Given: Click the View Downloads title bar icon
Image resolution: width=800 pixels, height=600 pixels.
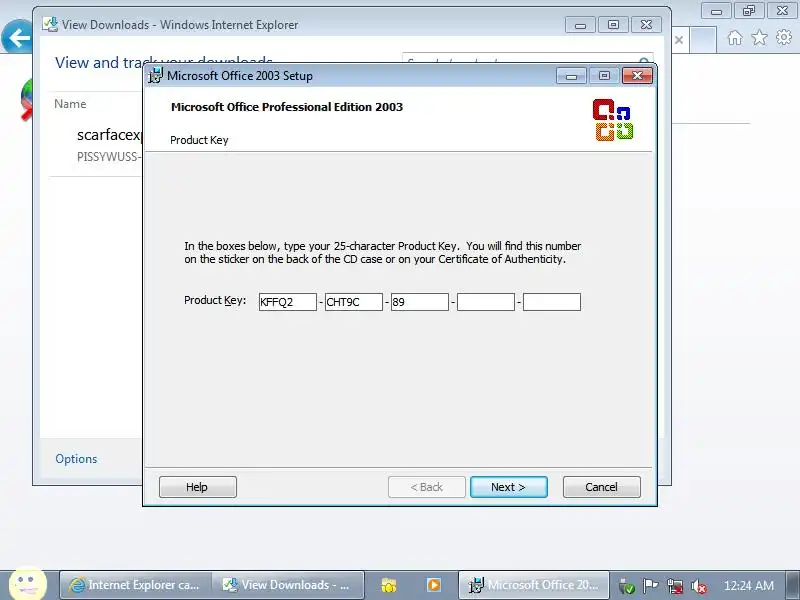Looking at the screenshot, I should click(x=50, y=24).
